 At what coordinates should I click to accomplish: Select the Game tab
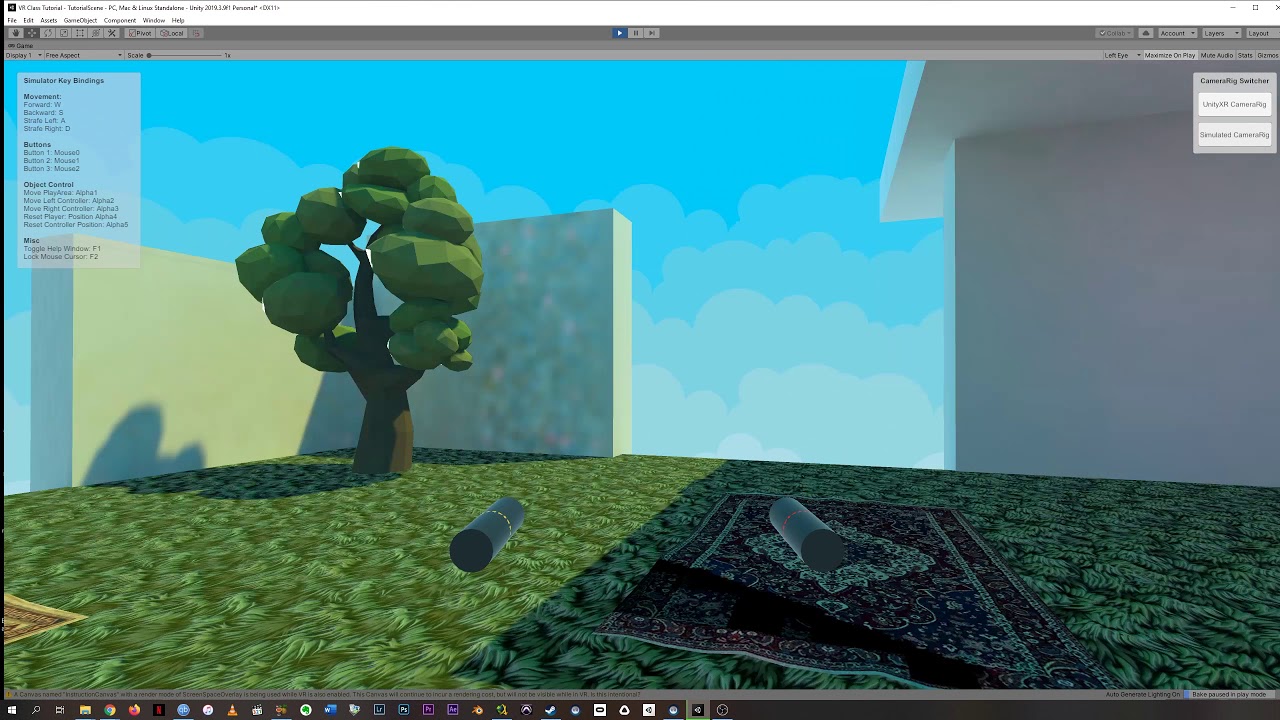[x=21, y=45]
